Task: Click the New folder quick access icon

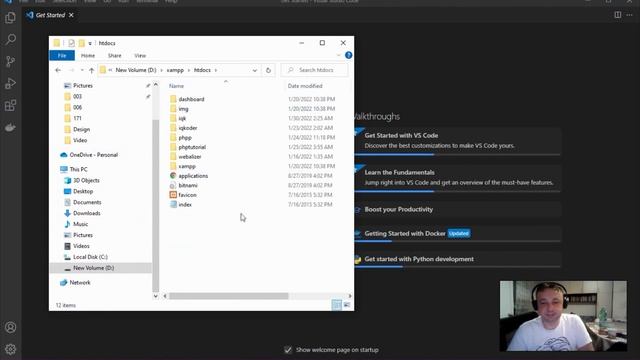Action: pos(82,43)
